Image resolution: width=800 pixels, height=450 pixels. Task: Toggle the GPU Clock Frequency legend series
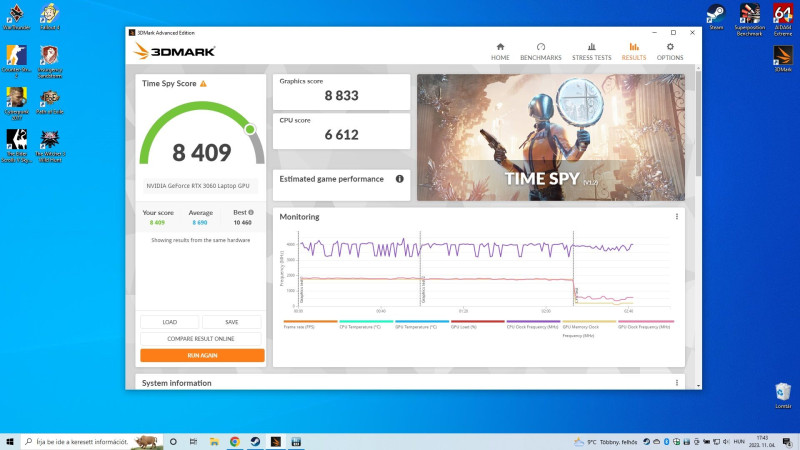click(645, 324)
